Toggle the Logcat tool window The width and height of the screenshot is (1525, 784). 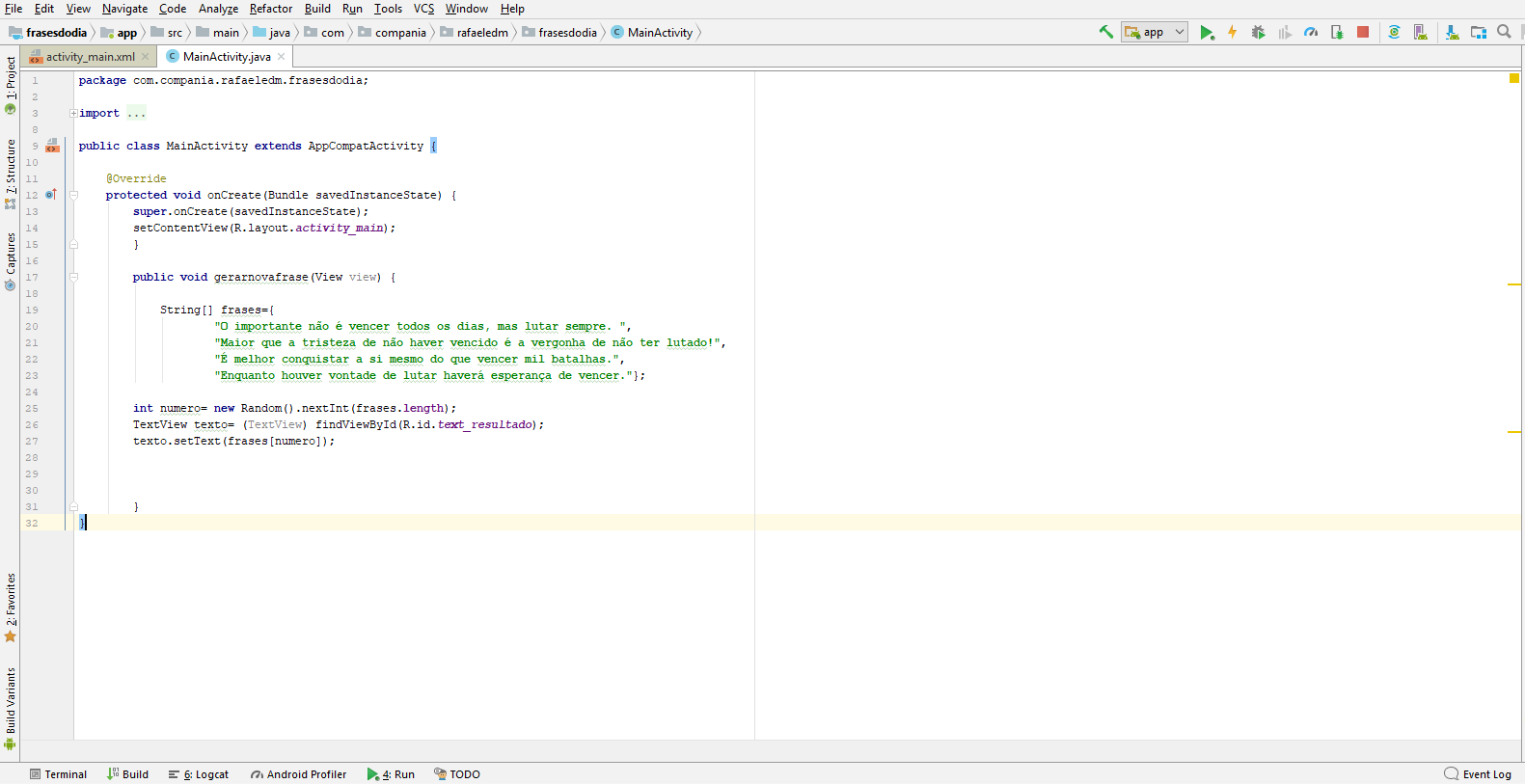click(x=199, y=774)
